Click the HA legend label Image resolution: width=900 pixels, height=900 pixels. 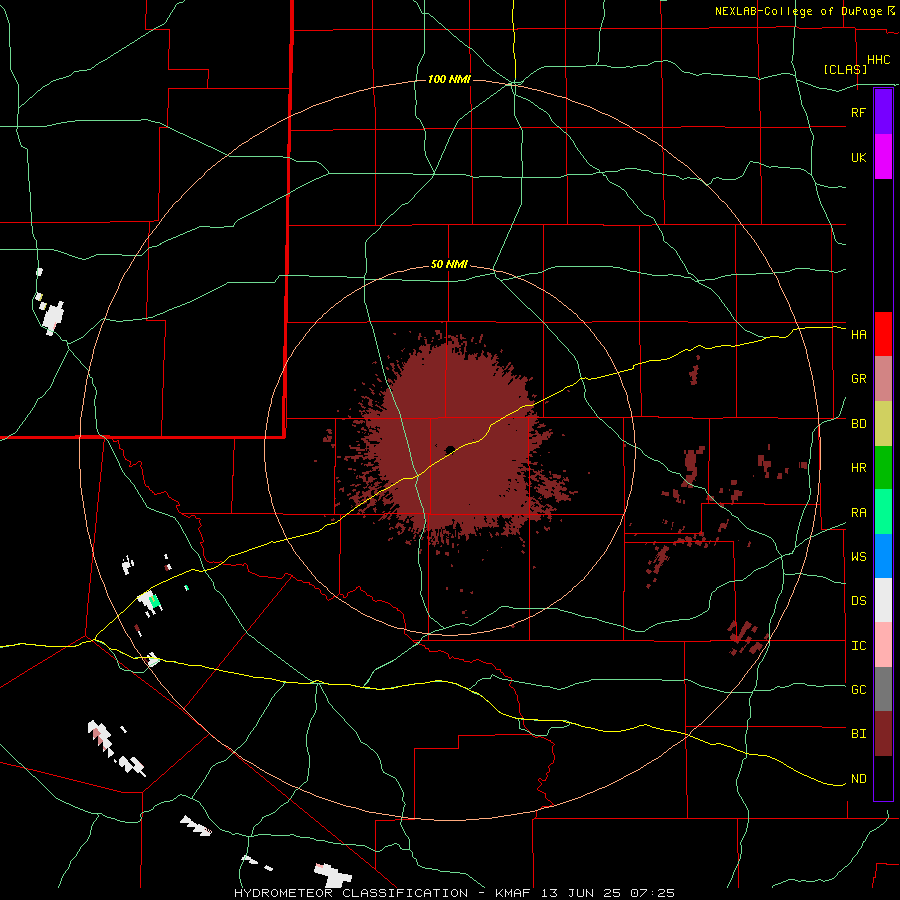pos(858,334)
